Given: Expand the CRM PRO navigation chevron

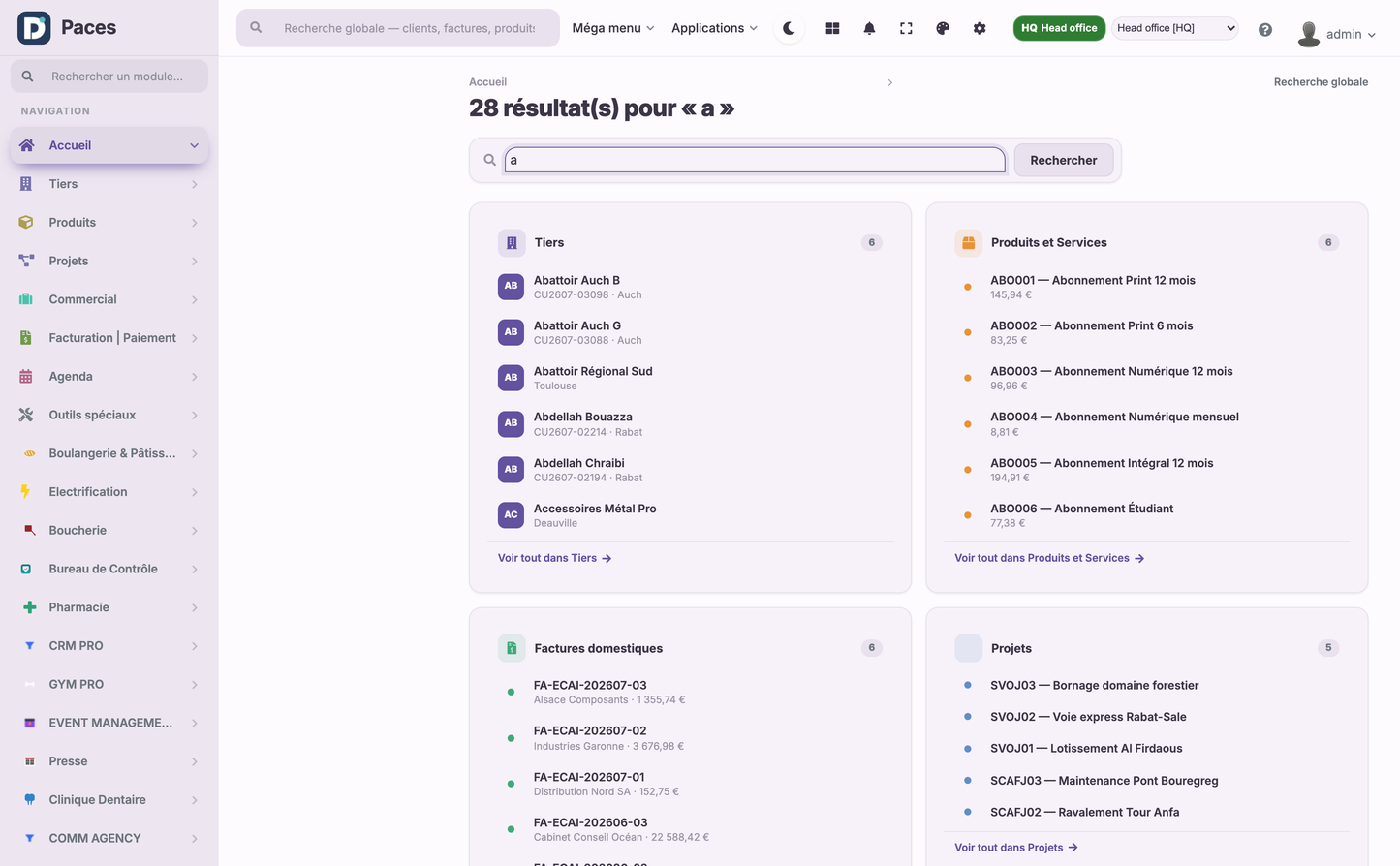Looking at the screenshot, I should point(195,646).
